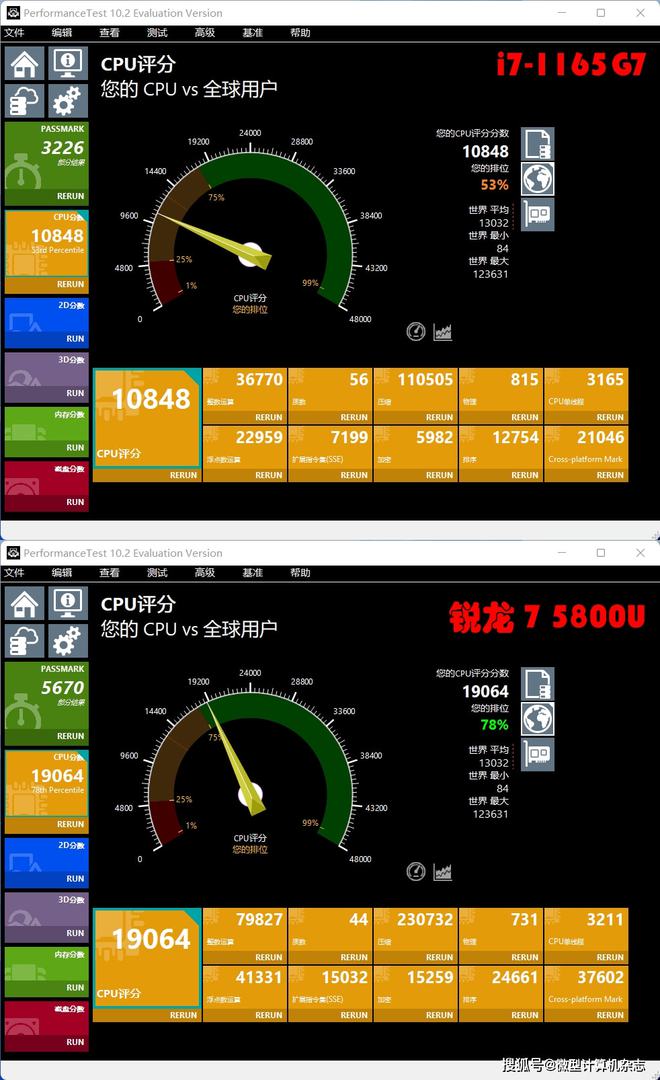Run the memory test in the i7-1165G7 window
This screenshot has height=1080, width=660.
(x=75, y=448)
